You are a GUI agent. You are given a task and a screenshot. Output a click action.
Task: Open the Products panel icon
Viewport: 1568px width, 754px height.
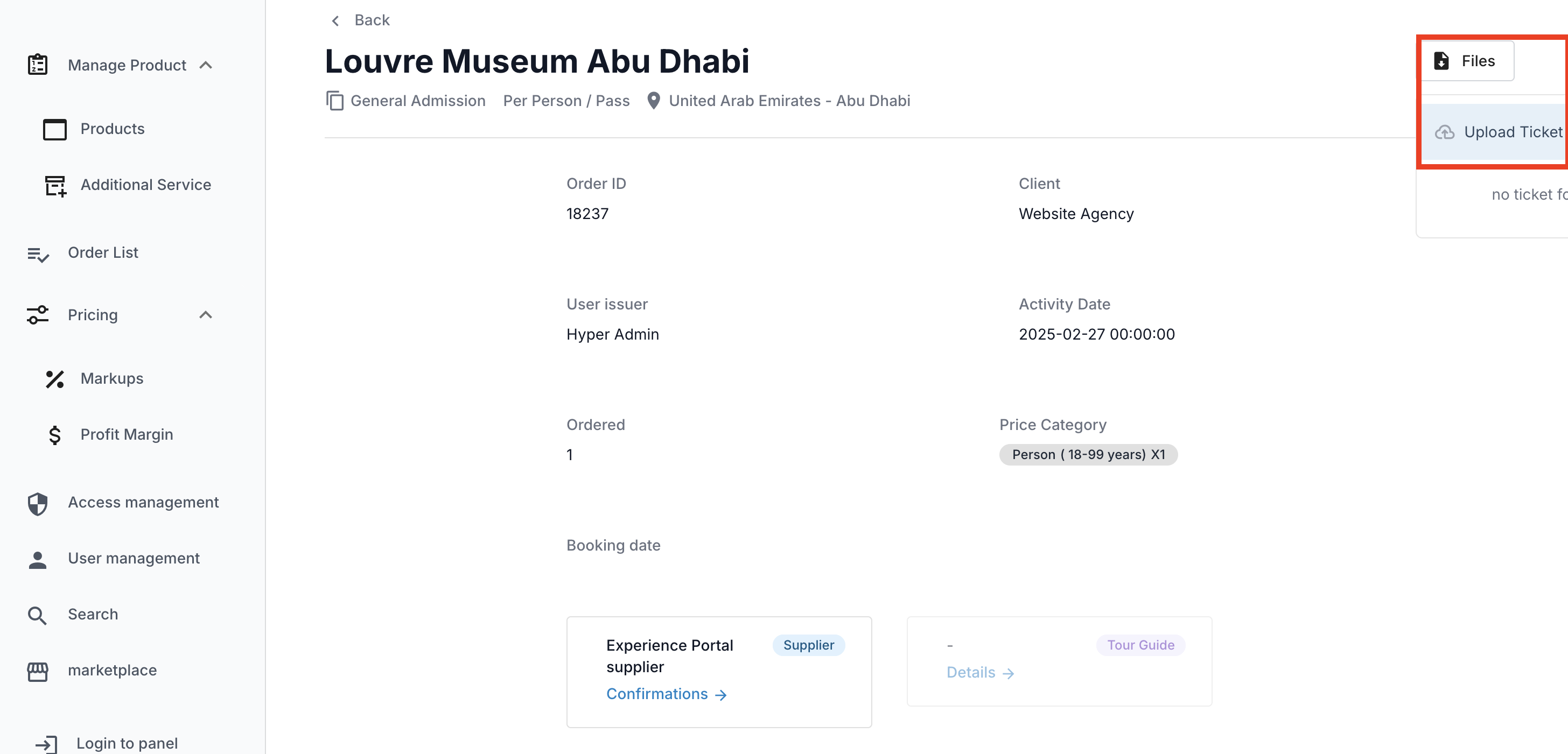(x=55, y=129)
